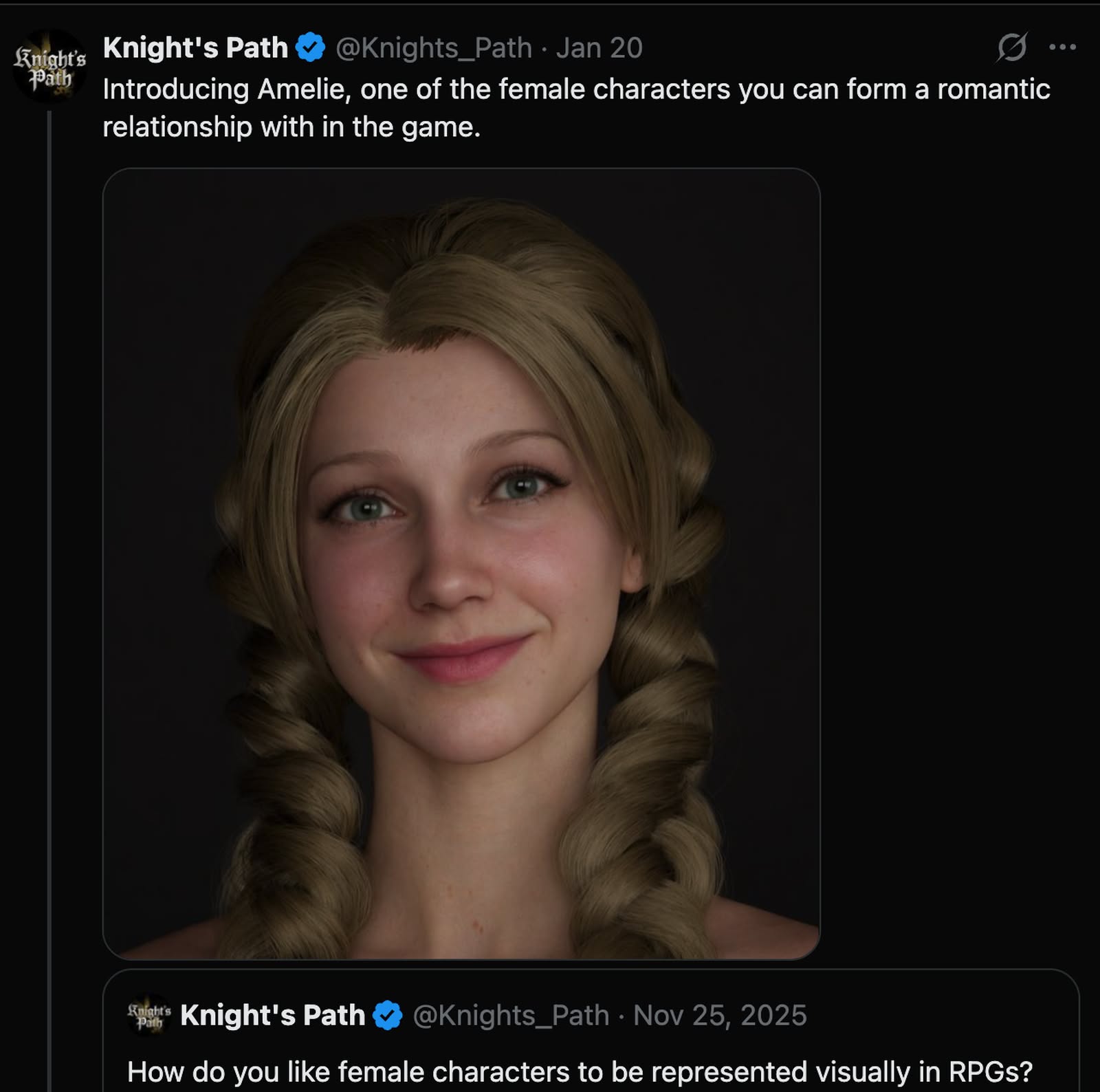Click the @Knights_Path handle in main post
This screenshot has height=1092, width=1100.
(434, 48)
